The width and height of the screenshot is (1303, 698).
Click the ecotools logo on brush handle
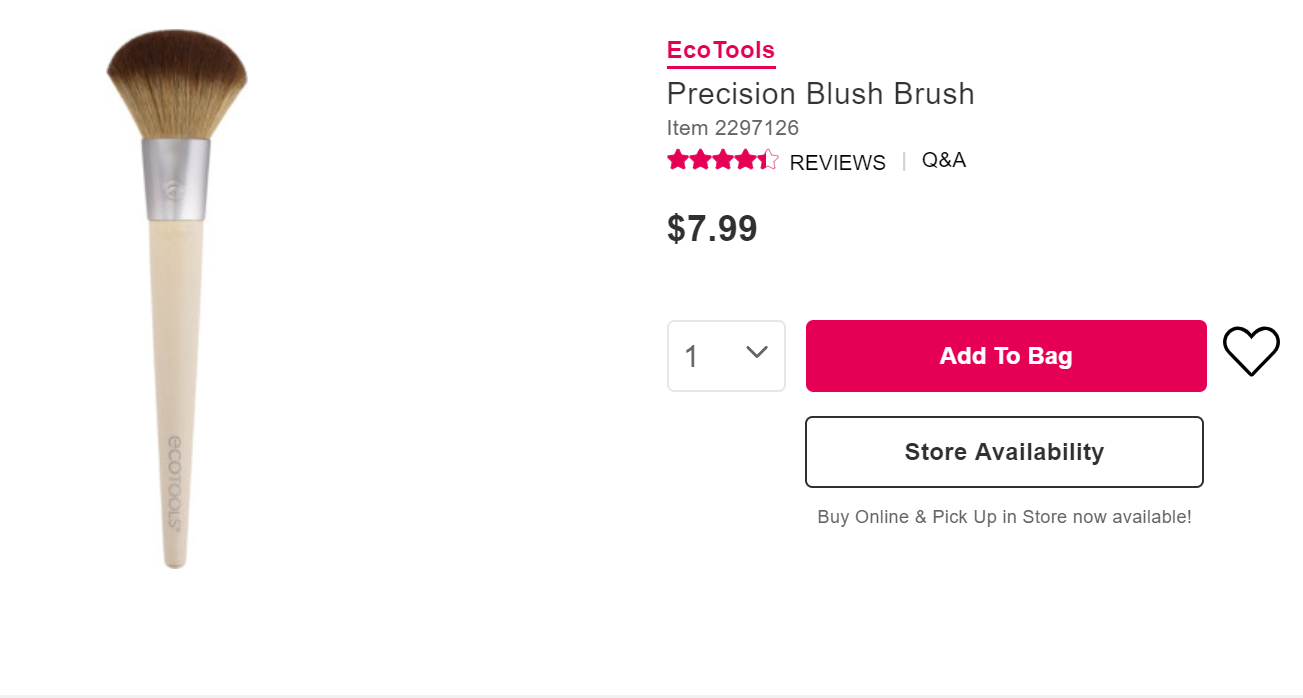point(173,483)
